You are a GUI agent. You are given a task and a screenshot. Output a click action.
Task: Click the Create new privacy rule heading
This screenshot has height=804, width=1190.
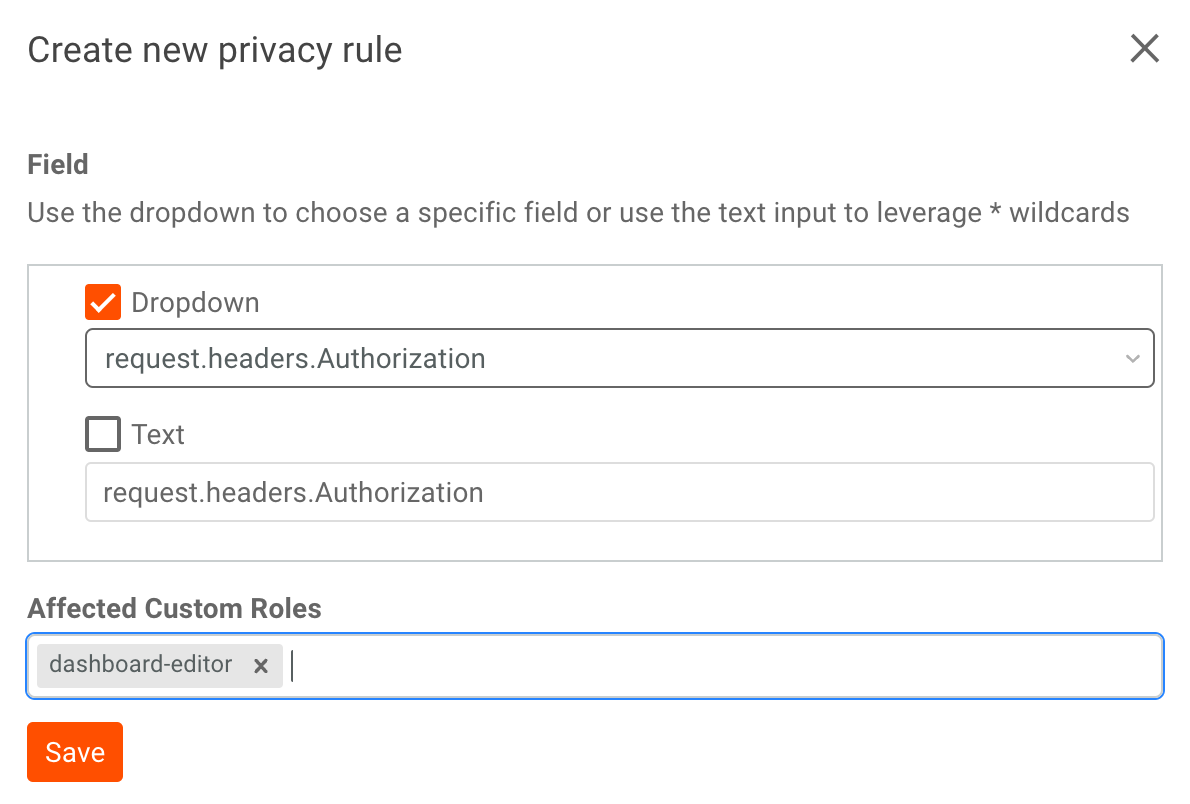click(215, 49)
